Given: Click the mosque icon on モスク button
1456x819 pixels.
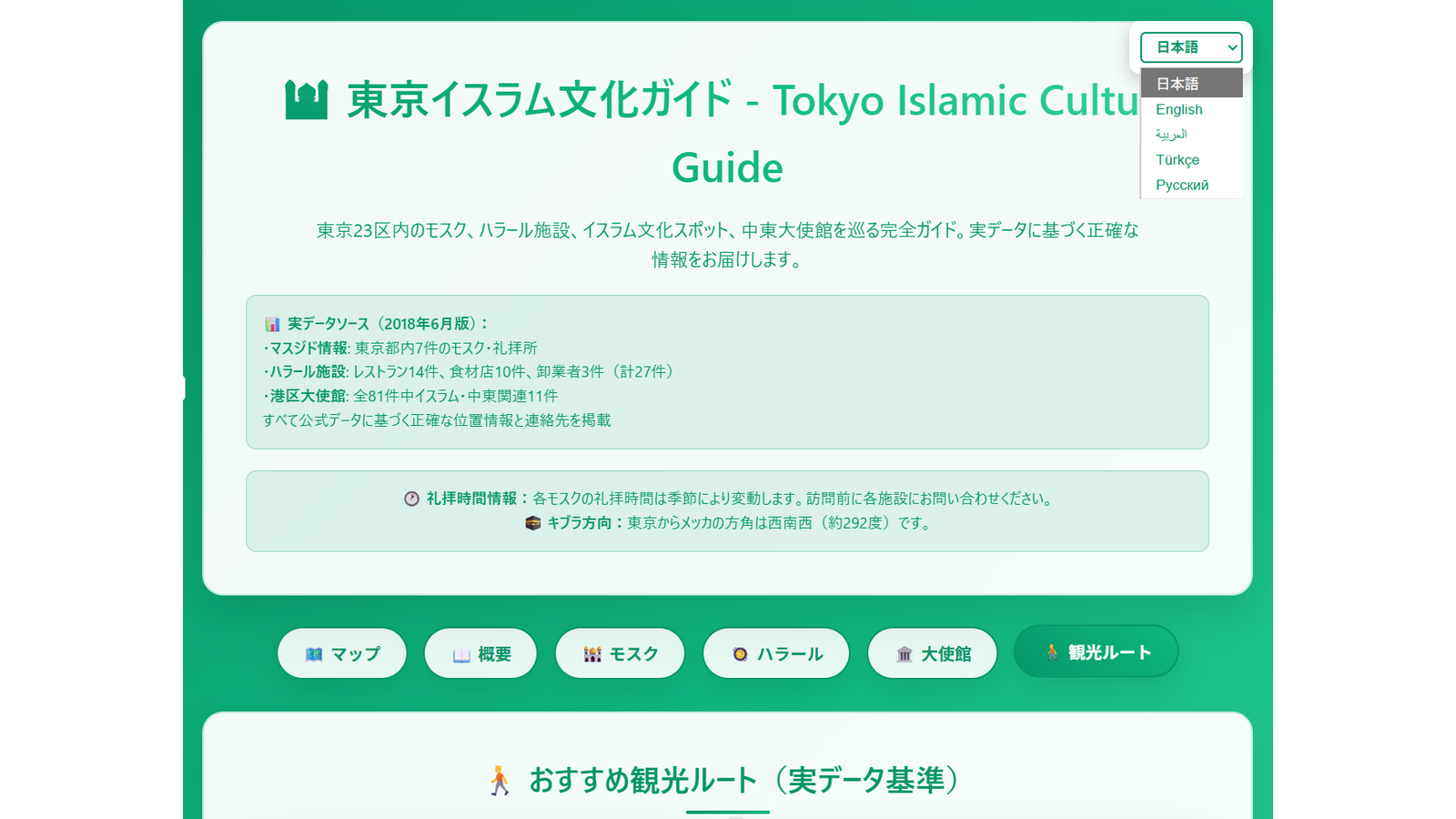Looking at the screenshot, I should 592,654.
